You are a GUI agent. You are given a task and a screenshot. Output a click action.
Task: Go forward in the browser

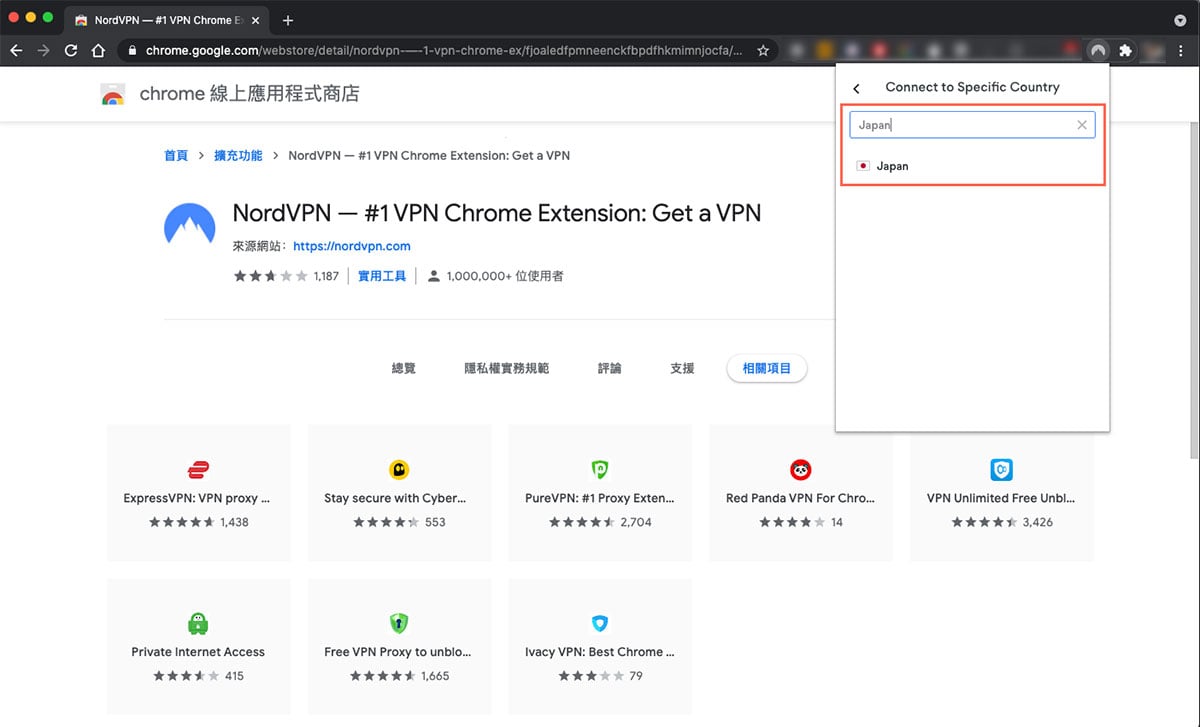coord(43,50)
